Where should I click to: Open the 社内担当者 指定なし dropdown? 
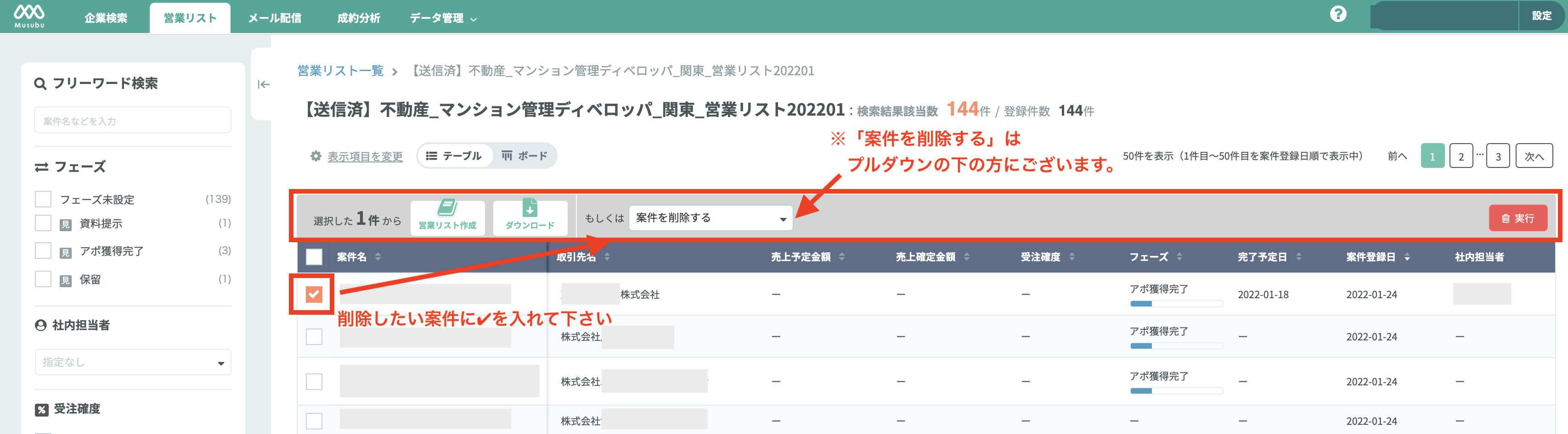[x=133, y=362]
